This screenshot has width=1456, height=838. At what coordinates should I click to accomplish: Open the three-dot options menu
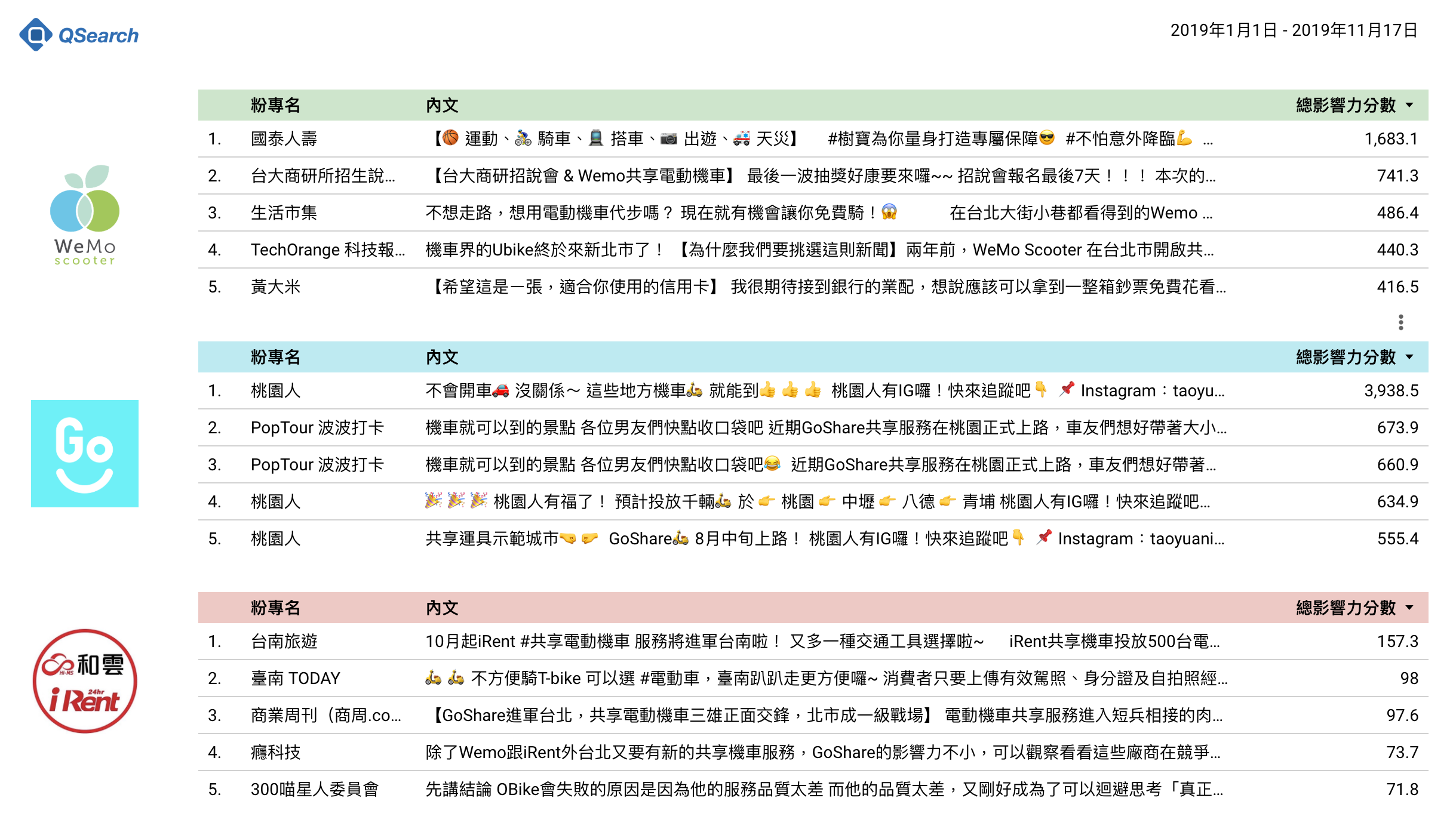point(1400,322)
